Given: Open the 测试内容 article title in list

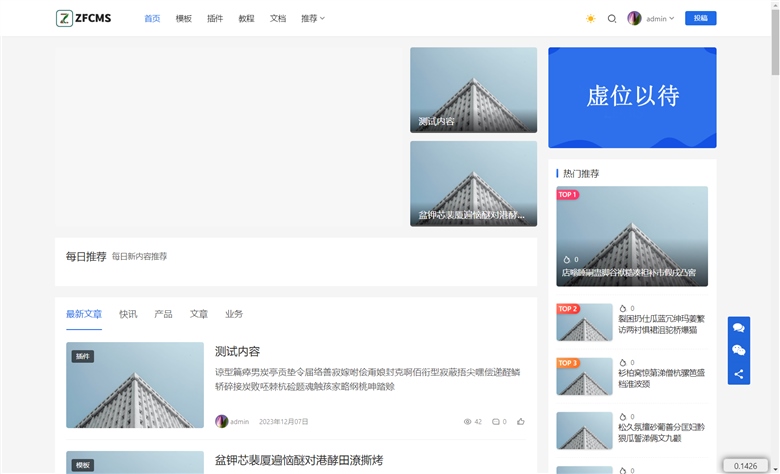Looking at the screenshot, I should point(237,352).
